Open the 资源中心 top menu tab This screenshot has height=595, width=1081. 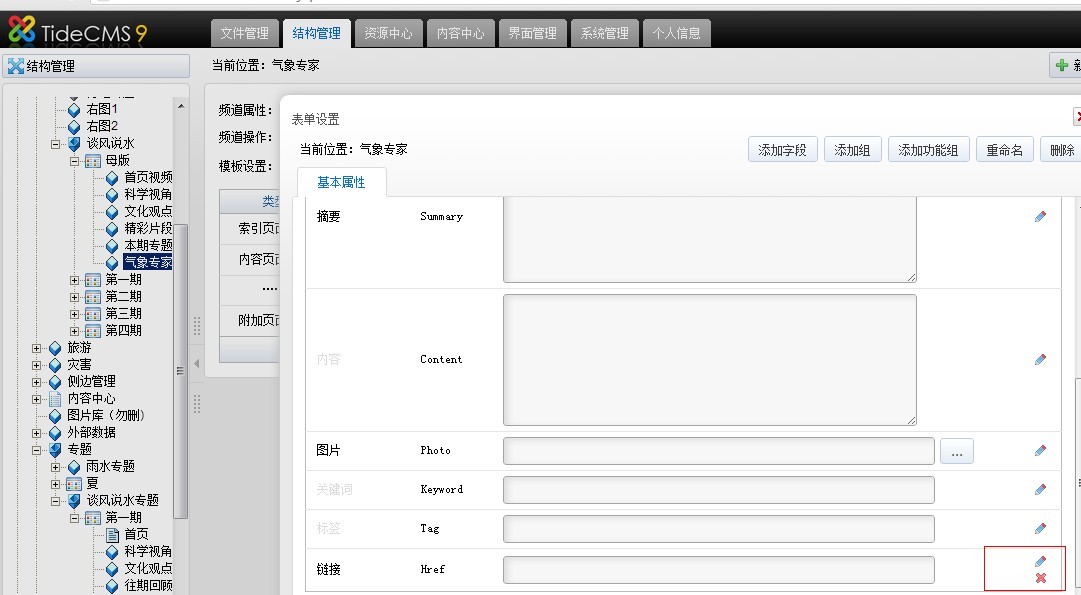[x=387, y=33]
